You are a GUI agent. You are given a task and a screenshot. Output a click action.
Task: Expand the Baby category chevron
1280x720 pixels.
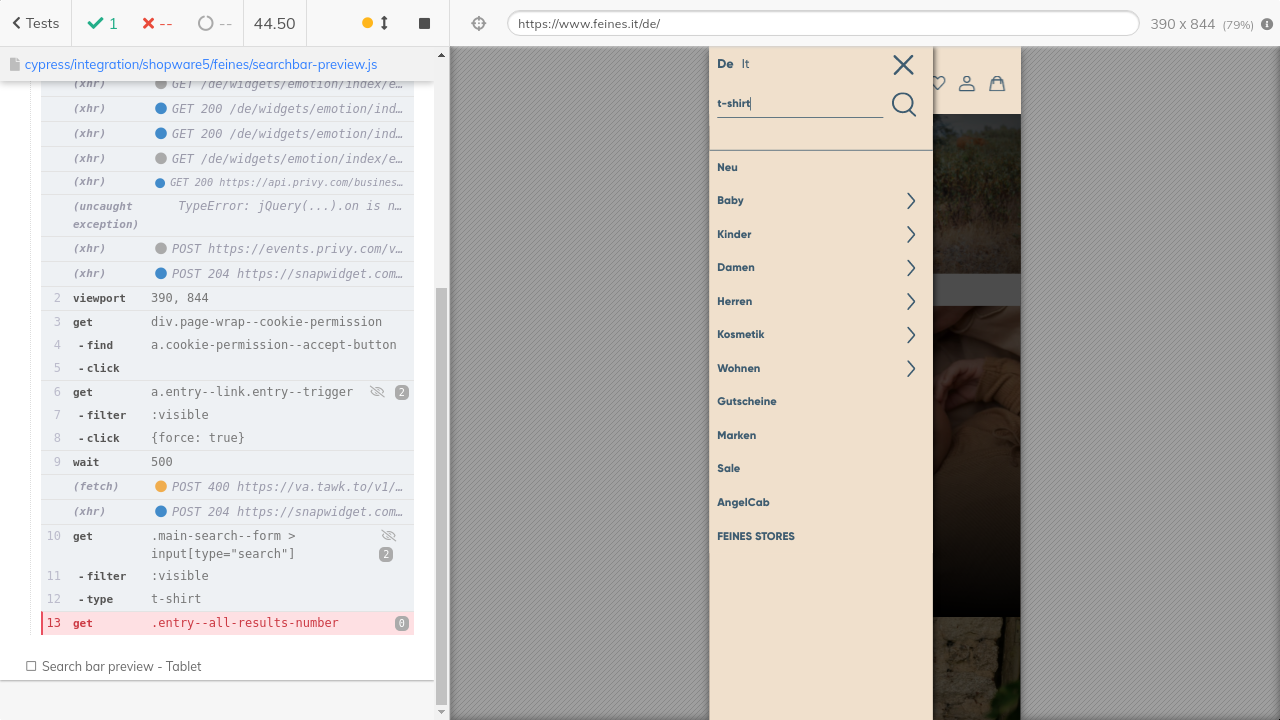tap(910, 201)
